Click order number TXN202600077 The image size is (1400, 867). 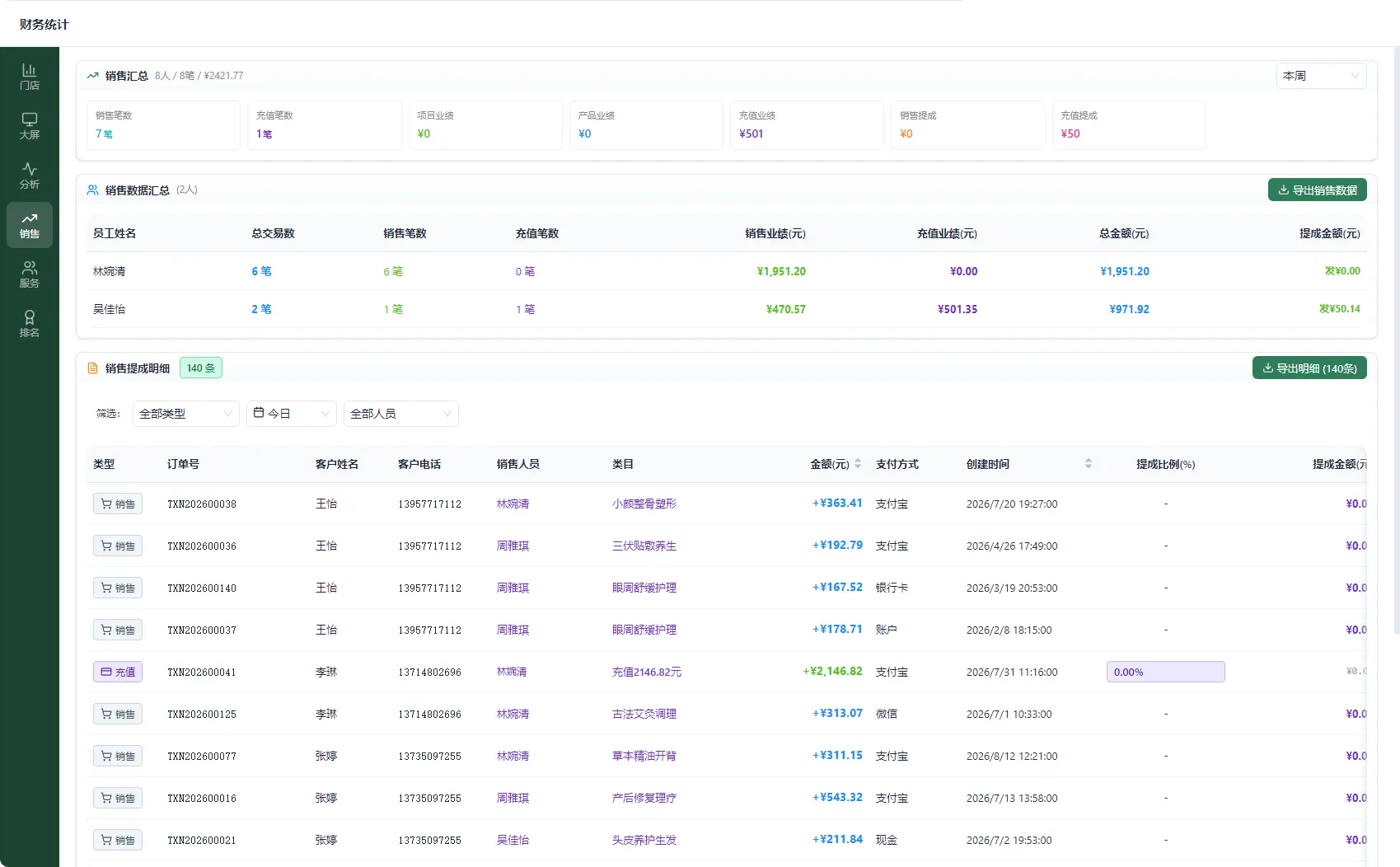point(202,756)
